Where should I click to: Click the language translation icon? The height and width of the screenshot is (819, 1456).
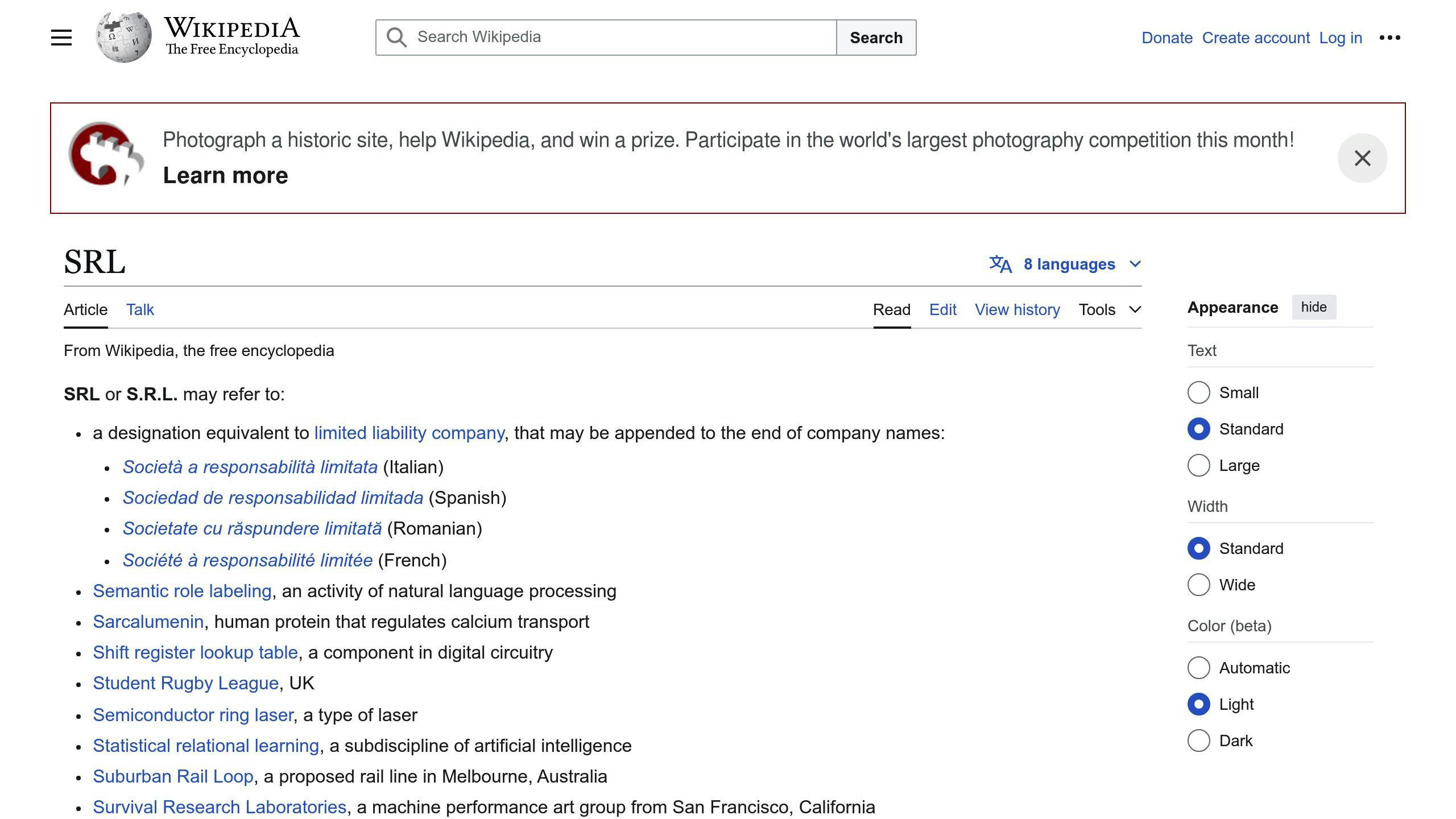(x=1000, y=264)
